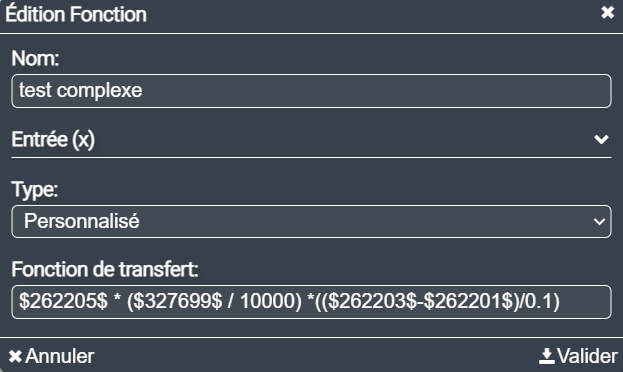
Task: Click on 10000 in the transfer formula
Action: [267, 301]
